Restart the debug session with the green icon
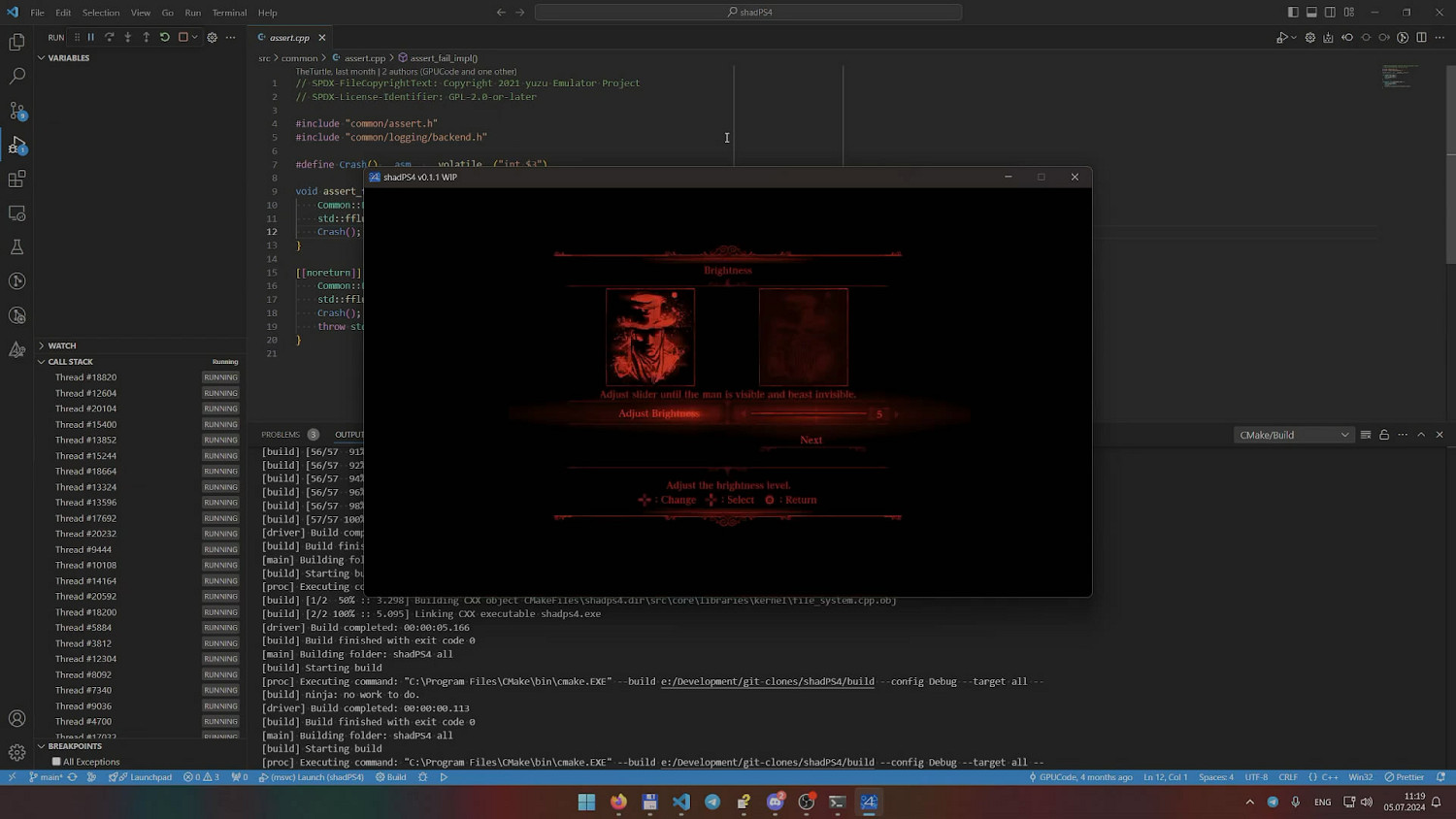The width and height of the screenshot is (1456, 819). (165, 38)
